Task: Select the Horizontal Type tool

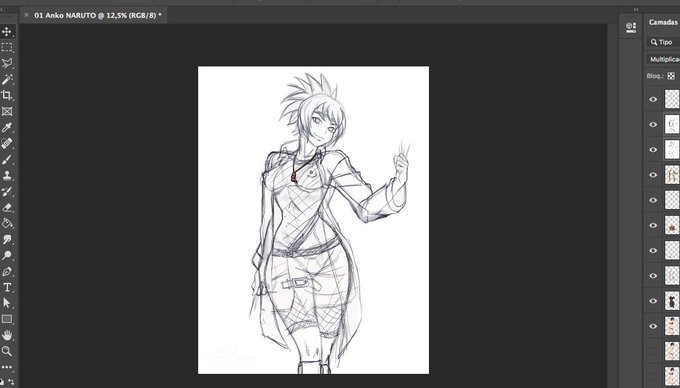Action: click(7, 287)
